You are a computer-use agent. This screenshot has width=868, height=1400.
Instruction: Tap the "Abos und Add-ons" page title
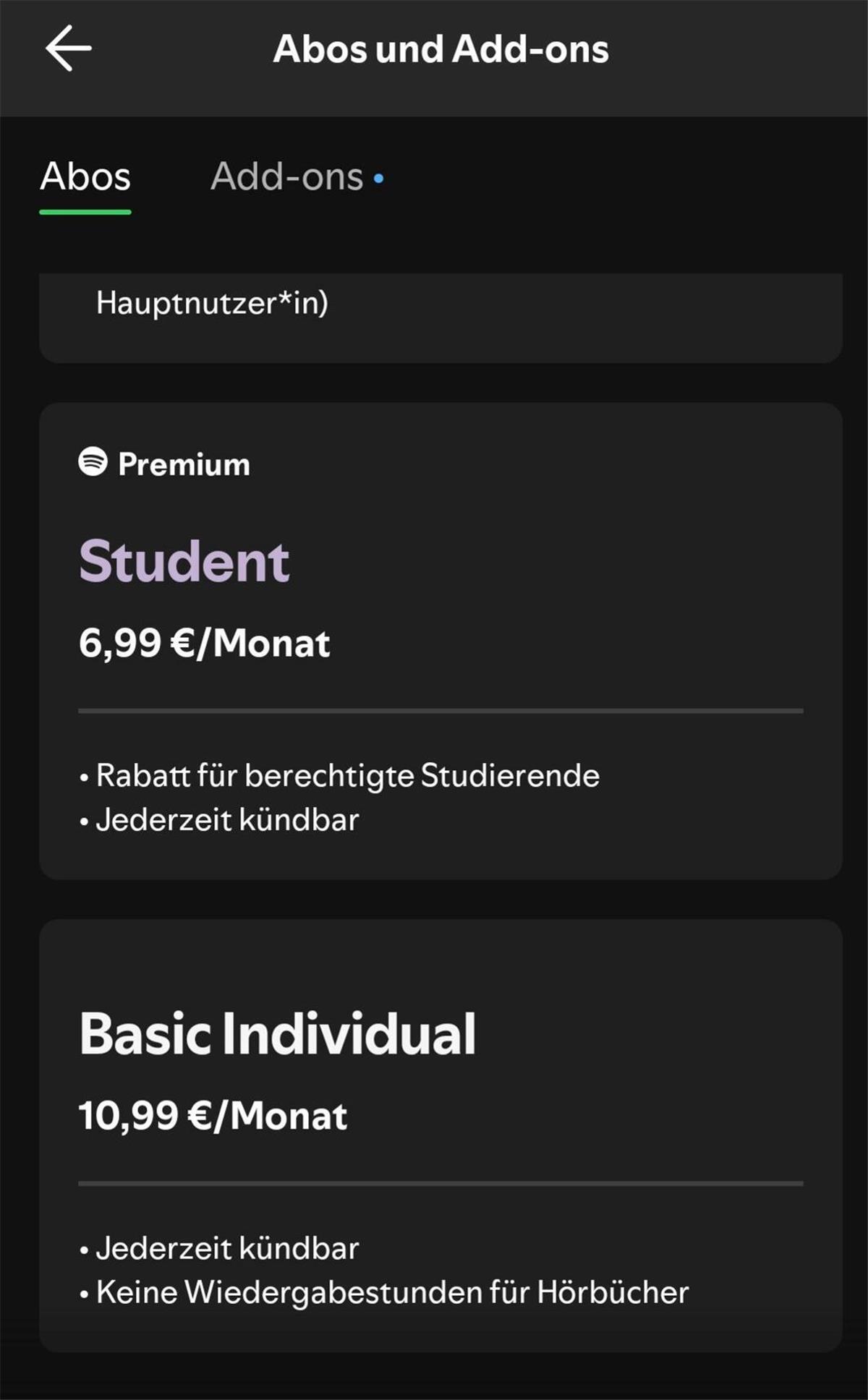point(441,49)
